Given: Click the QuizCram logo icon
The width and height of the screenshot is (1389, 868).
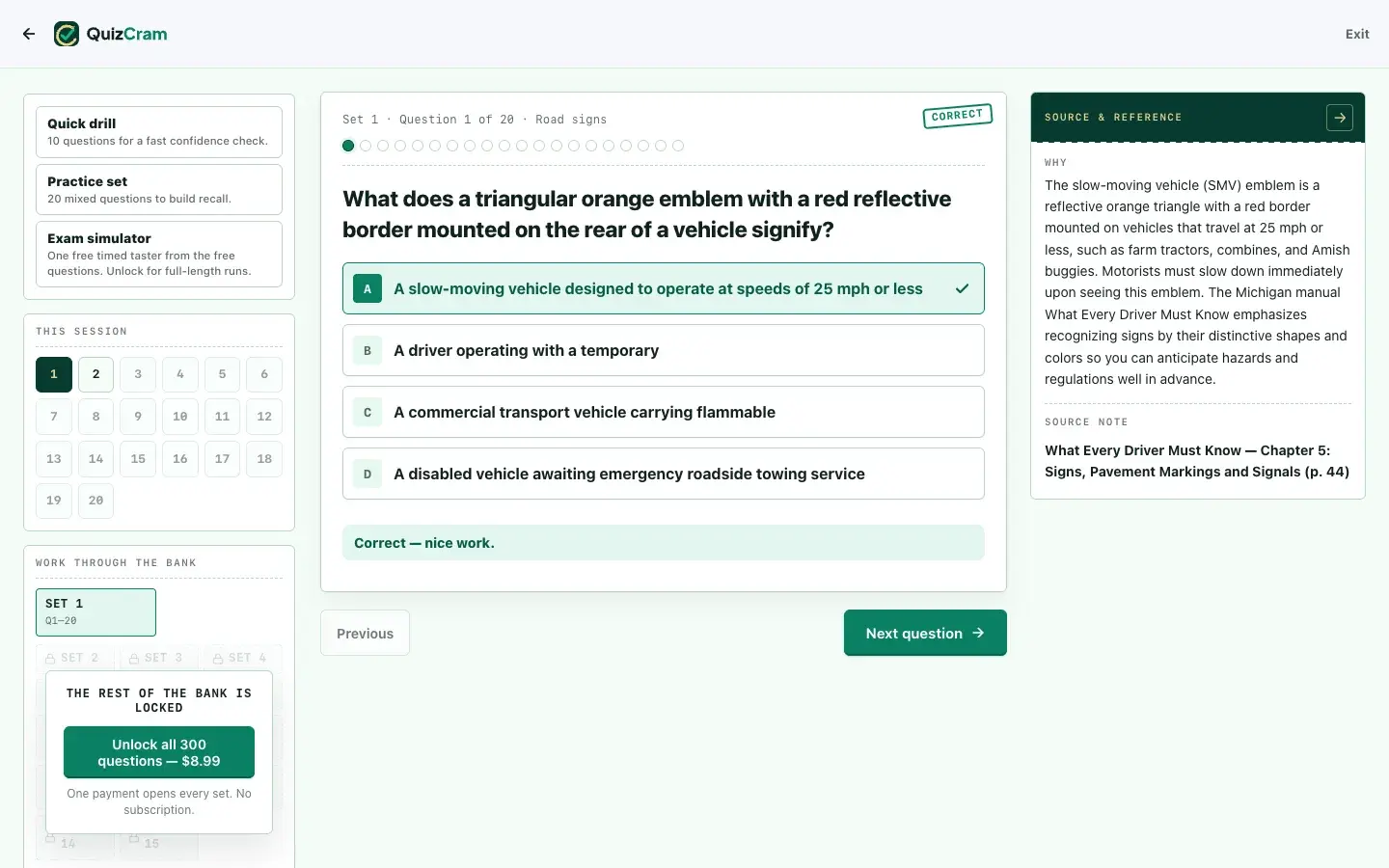Looking at the screenshot, I should [67, 34].
